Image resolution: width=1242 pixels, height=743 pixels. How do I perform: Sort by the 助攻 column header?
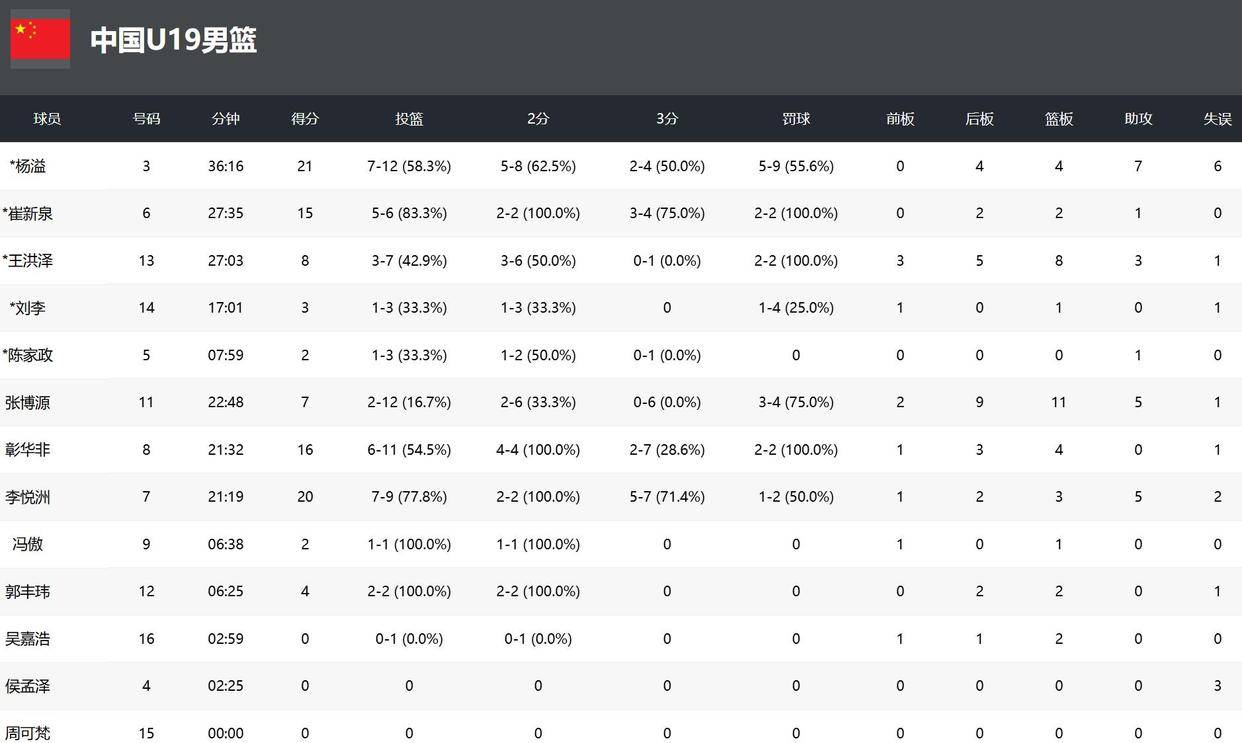(1138, 119)
